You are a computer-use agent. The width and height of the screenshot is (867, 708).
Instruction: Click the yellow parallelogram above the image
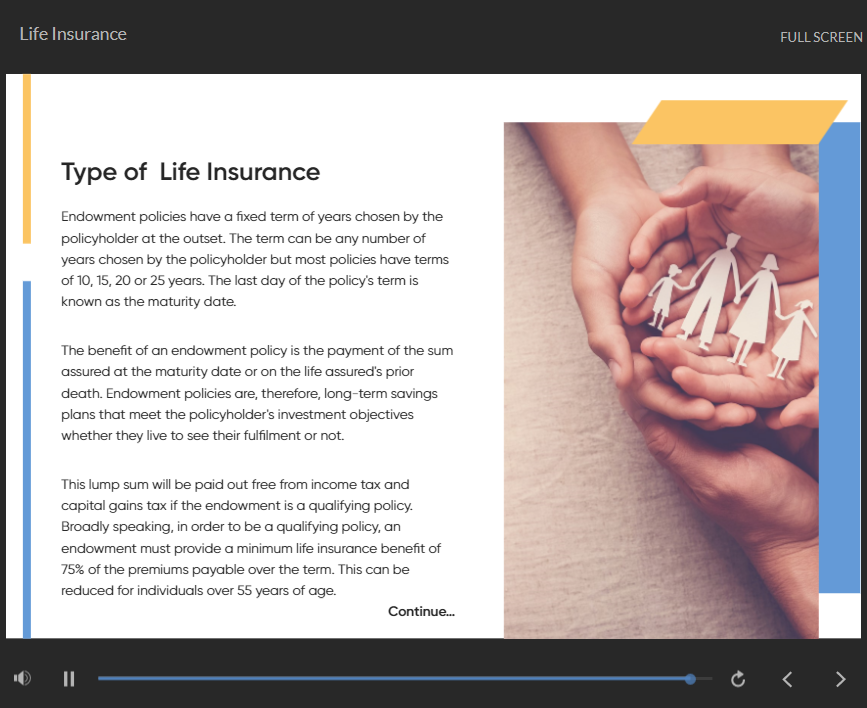click(x=740, y=122)
